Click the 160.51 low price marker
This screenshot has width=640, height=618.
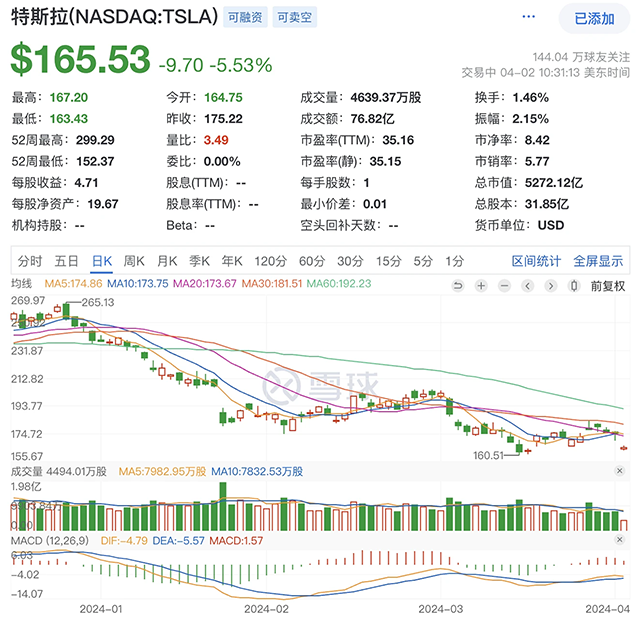pos(489,455)
